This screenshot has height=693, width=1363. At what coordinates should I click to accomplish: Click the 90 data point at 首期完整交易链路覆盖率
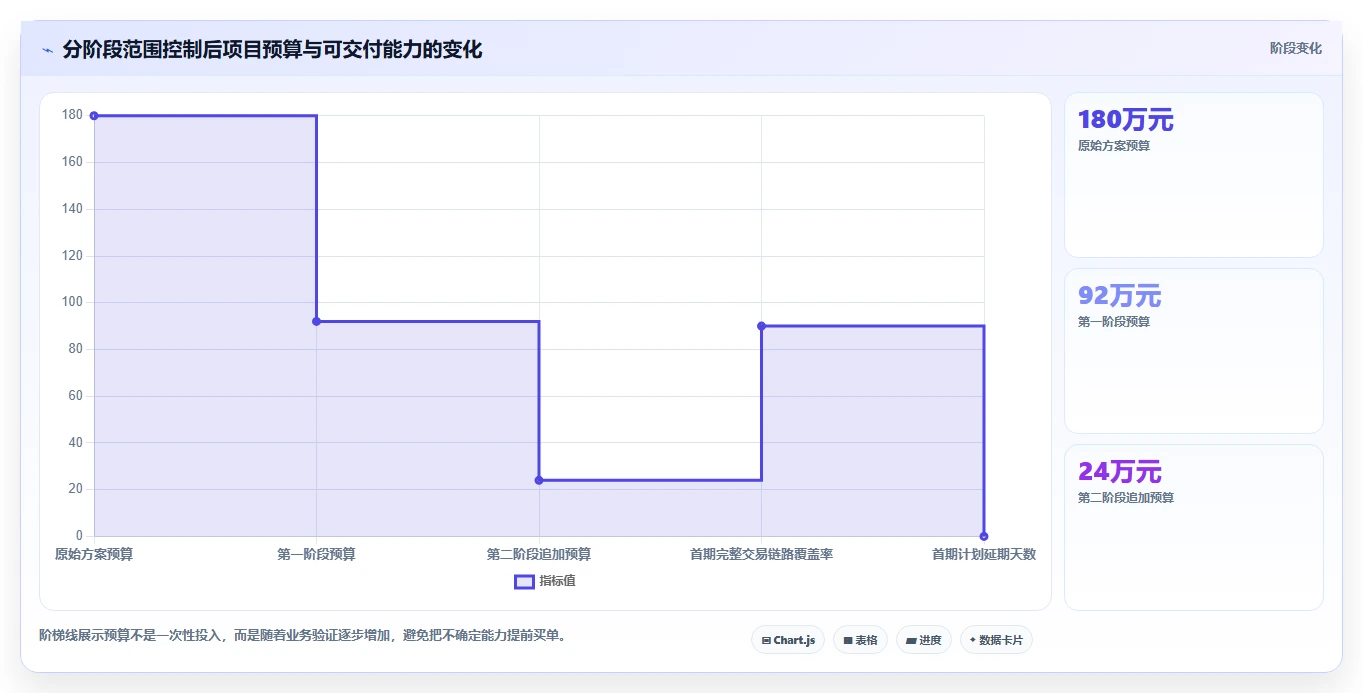tap(761, 326)
